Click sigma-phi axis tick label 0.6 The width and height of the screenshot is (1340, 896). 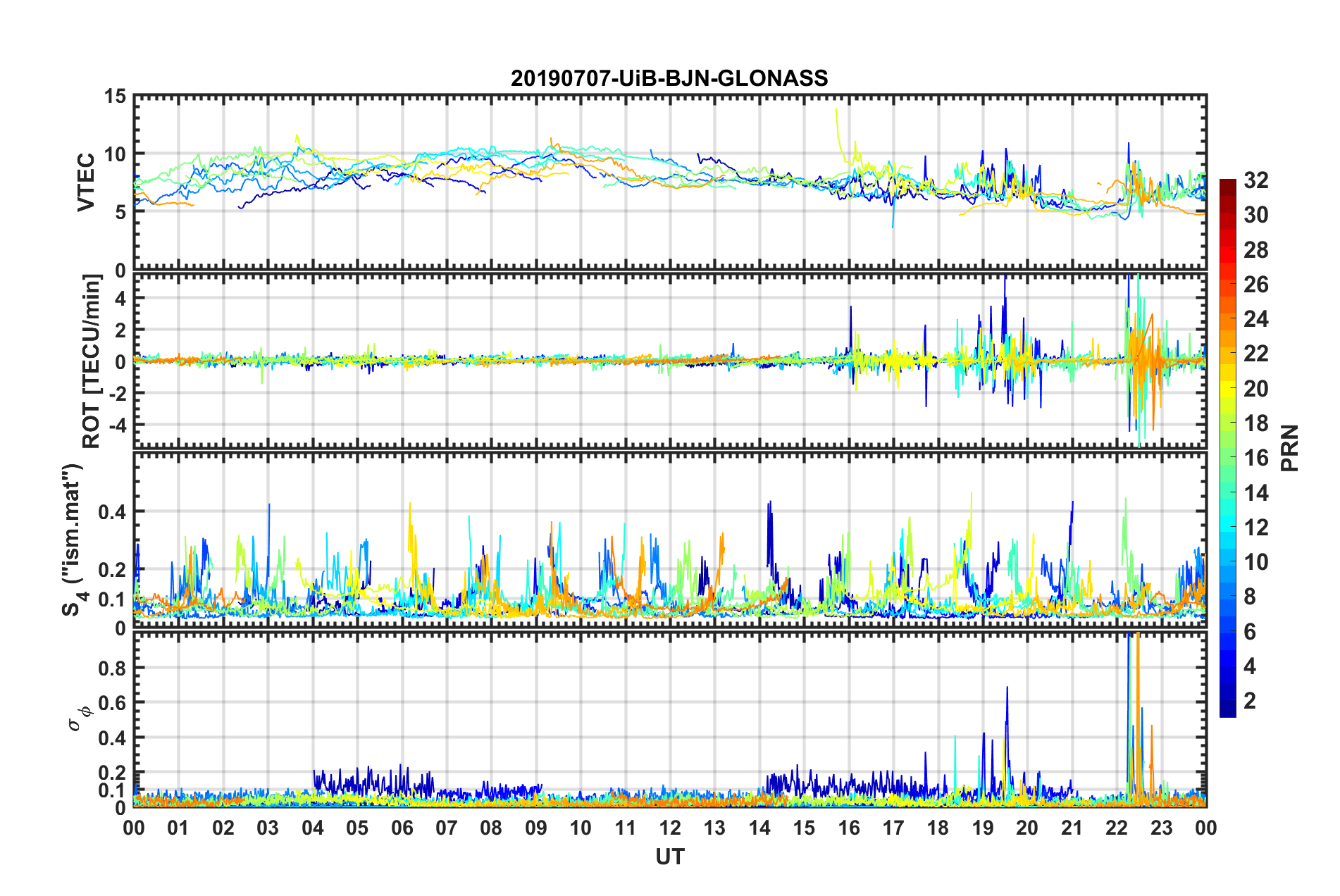pos(111,703)
